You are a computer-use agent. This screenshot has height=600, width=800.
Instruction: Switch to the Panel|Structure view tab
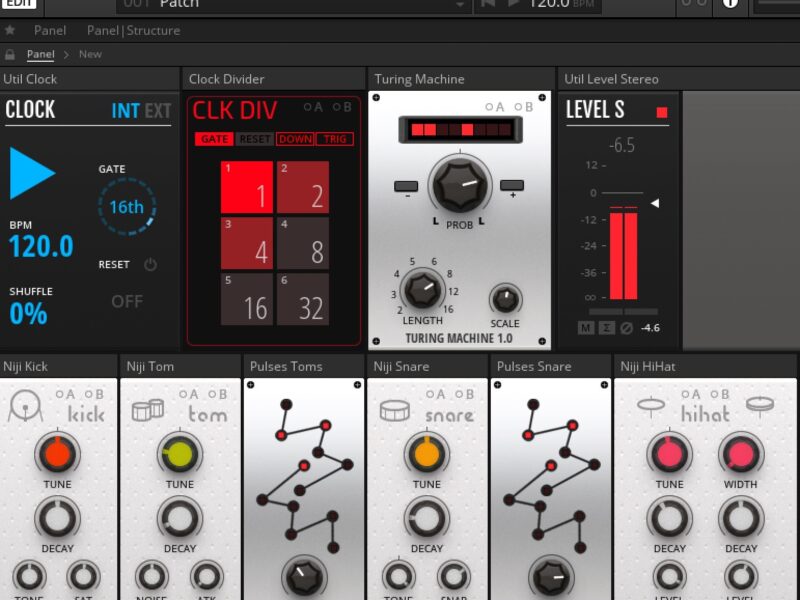click(133, 30)
